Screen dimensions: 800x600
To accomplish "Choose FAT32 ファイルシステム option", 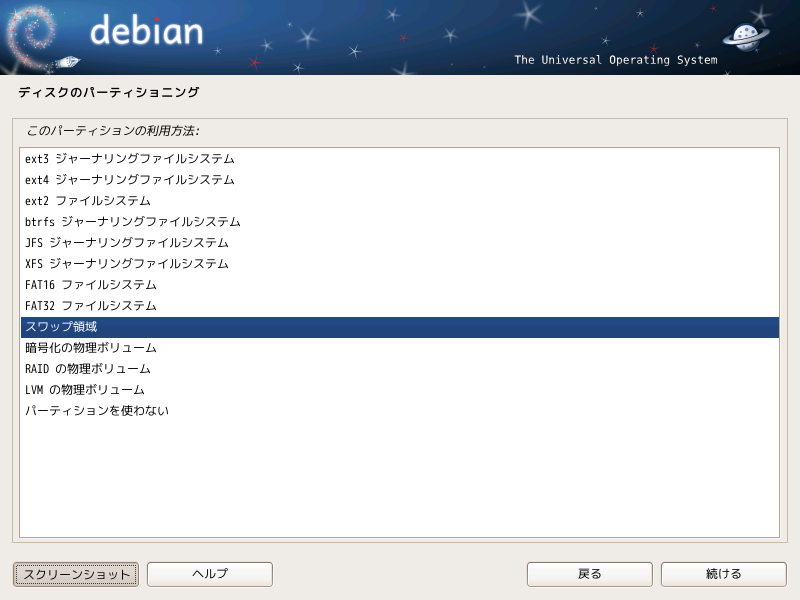I will [399, 306].
